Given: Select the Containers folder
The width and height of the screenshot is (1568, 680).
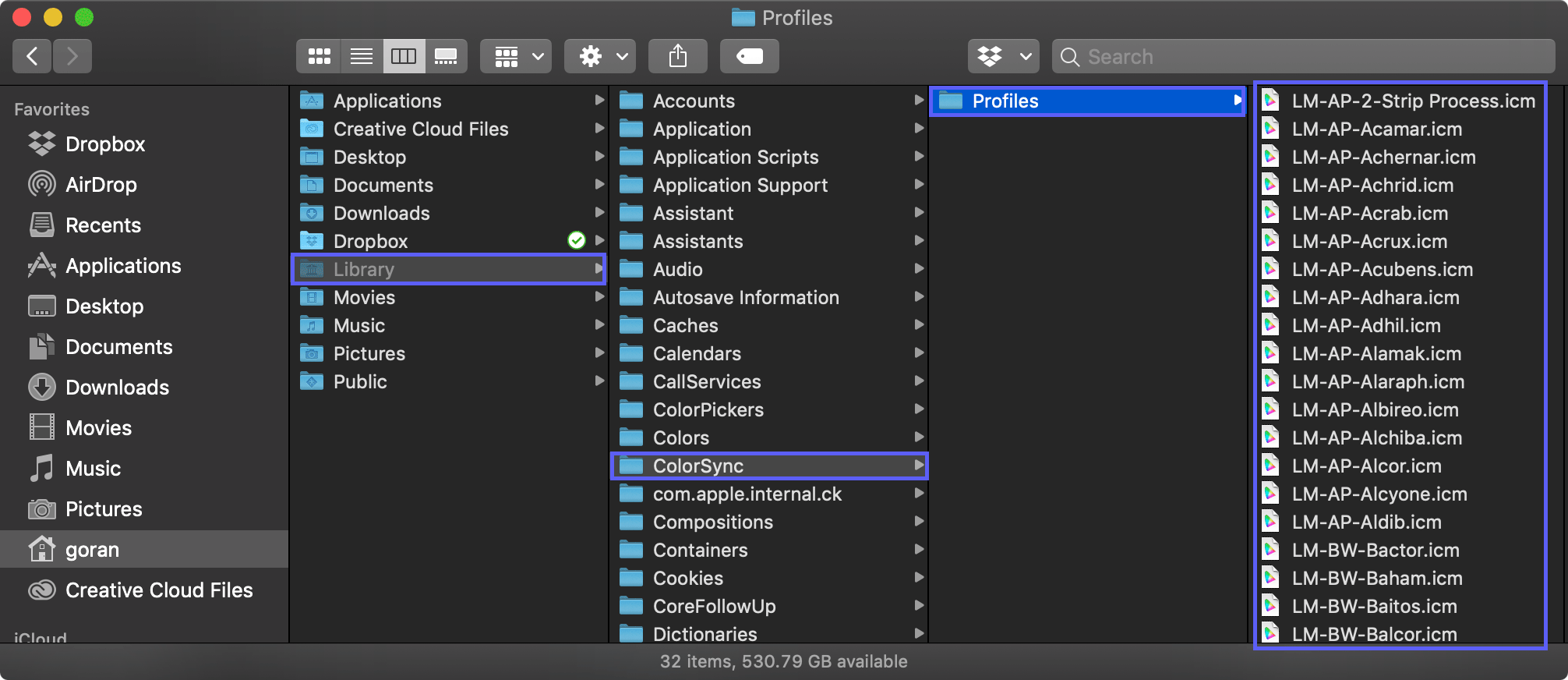Looking at the screenshot, I should pyautogui.click(x=770, y=550).
